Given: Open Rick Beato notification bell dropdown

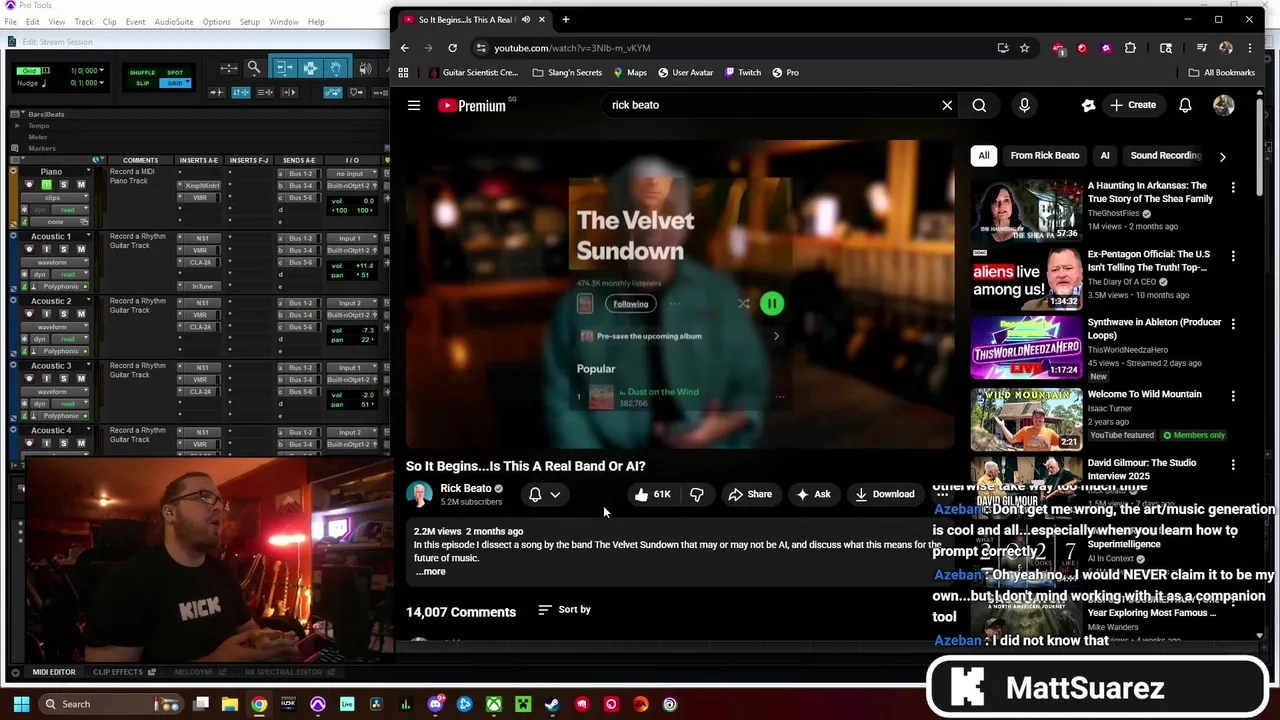Looking at the screenshot, I should pyautogui.click(x=545, y=494).
